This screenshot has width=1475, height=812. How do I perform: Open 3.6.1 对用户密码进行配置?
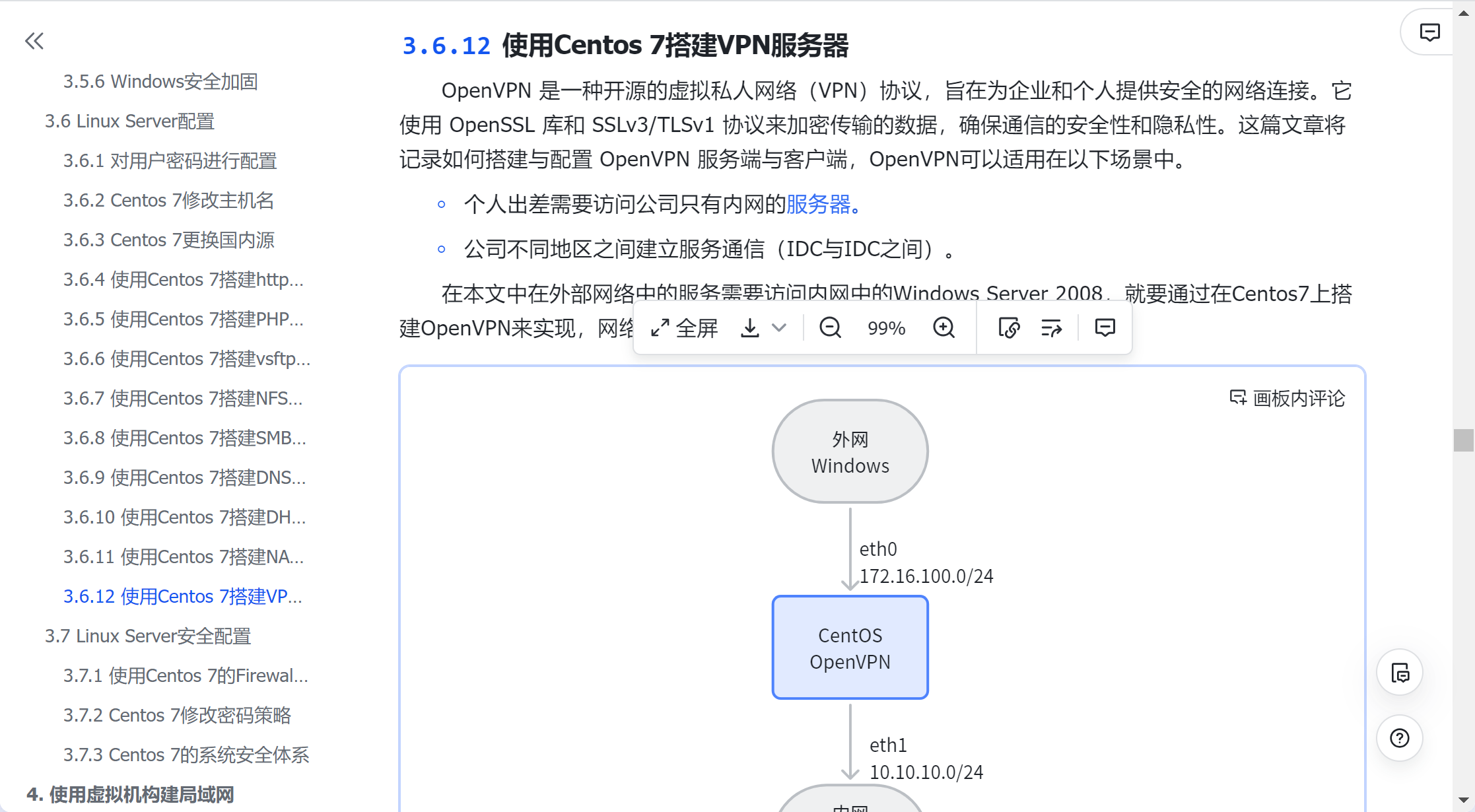pos(170,160)
